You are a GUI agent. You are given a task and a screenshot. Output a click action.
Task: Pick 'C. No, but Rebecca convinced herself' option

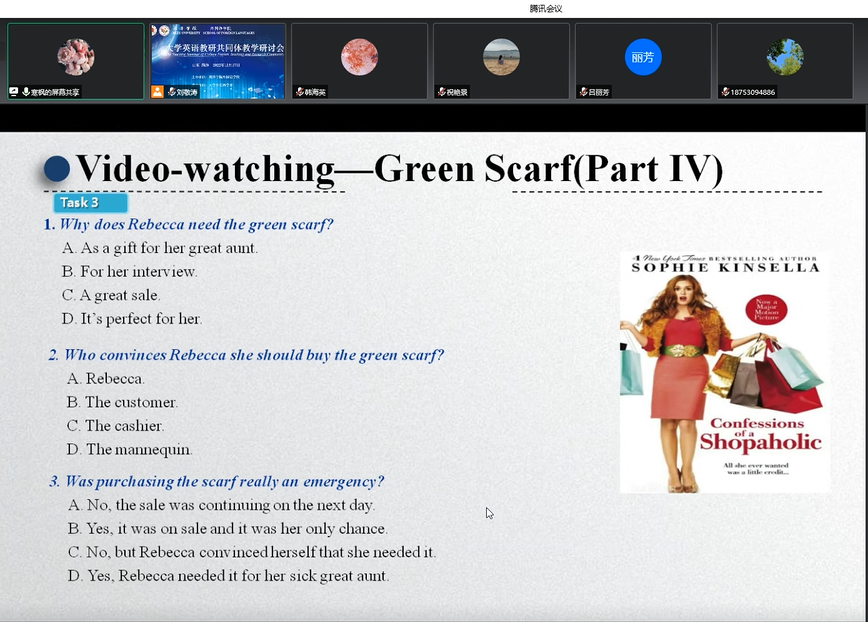[251, 552]
